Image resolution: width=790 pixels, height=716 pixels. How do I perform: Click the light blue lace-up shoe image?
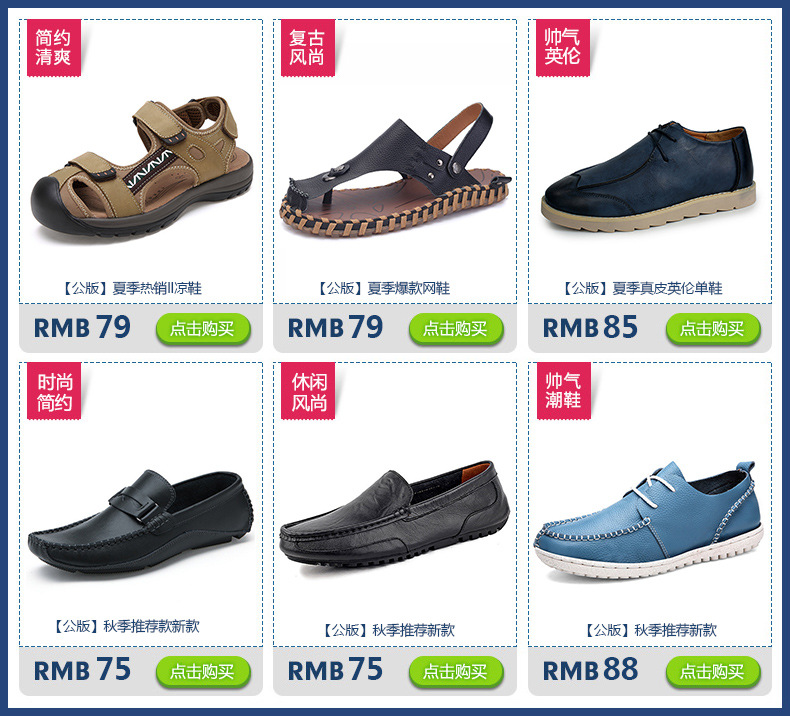[x=649, y=519]
